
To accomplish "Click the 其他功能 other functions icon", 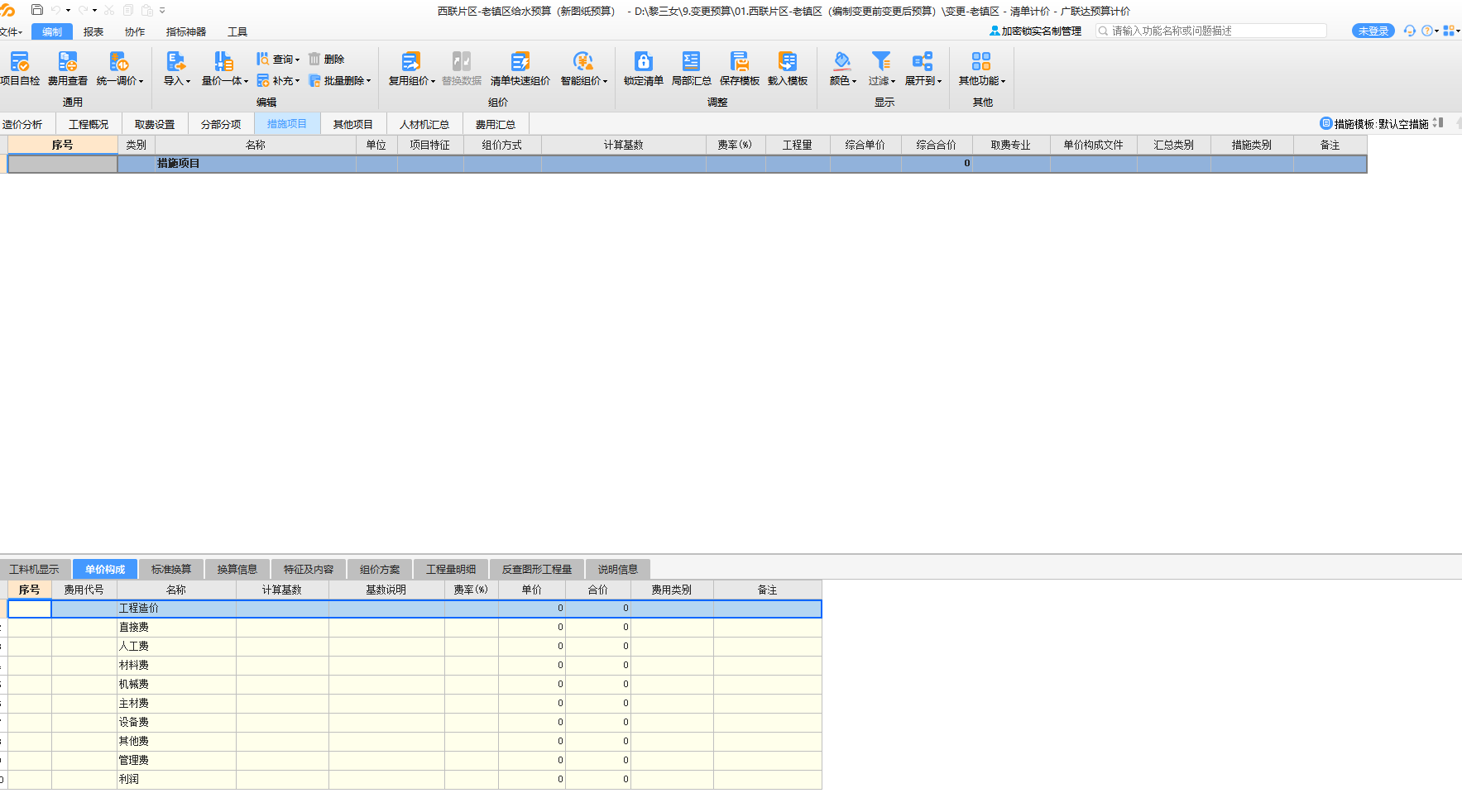I will tap(981, 61).
